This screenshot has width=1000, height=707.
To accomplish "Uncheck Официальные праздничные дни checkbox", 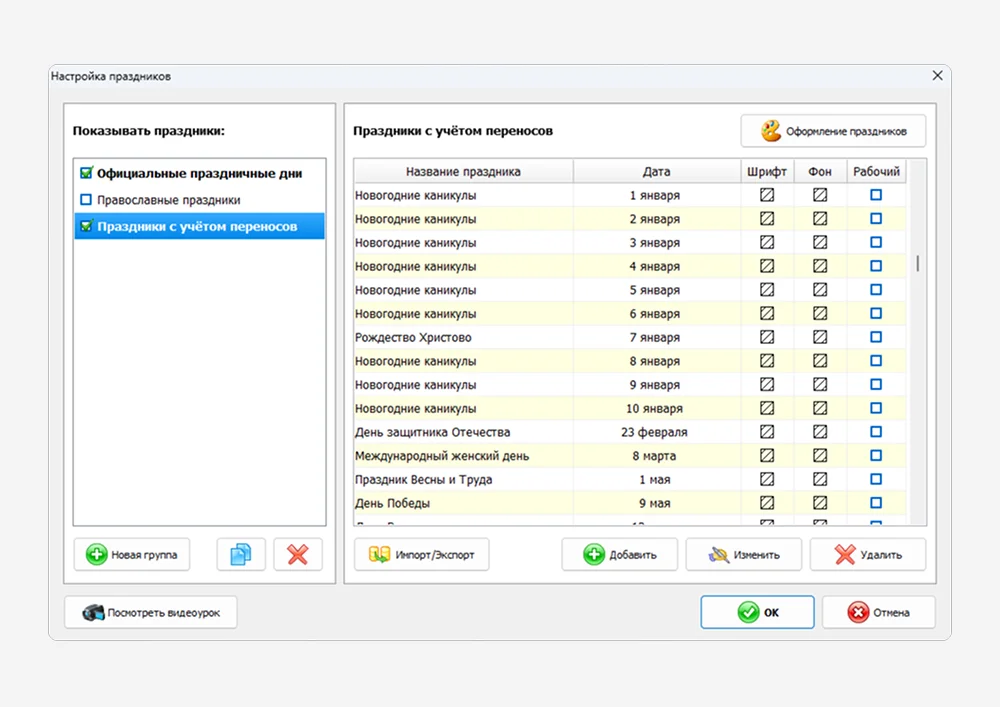I will (x=86, y=173).
